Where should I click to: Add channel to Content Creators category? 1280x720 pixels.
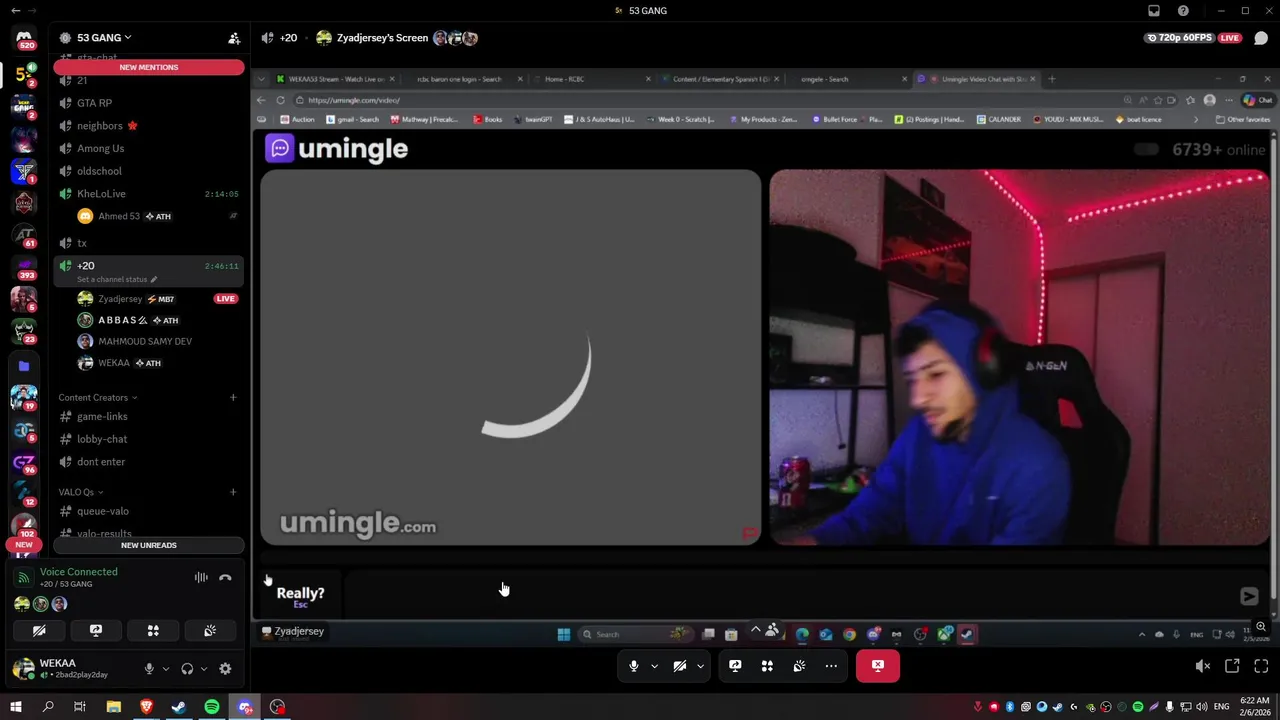233,398
